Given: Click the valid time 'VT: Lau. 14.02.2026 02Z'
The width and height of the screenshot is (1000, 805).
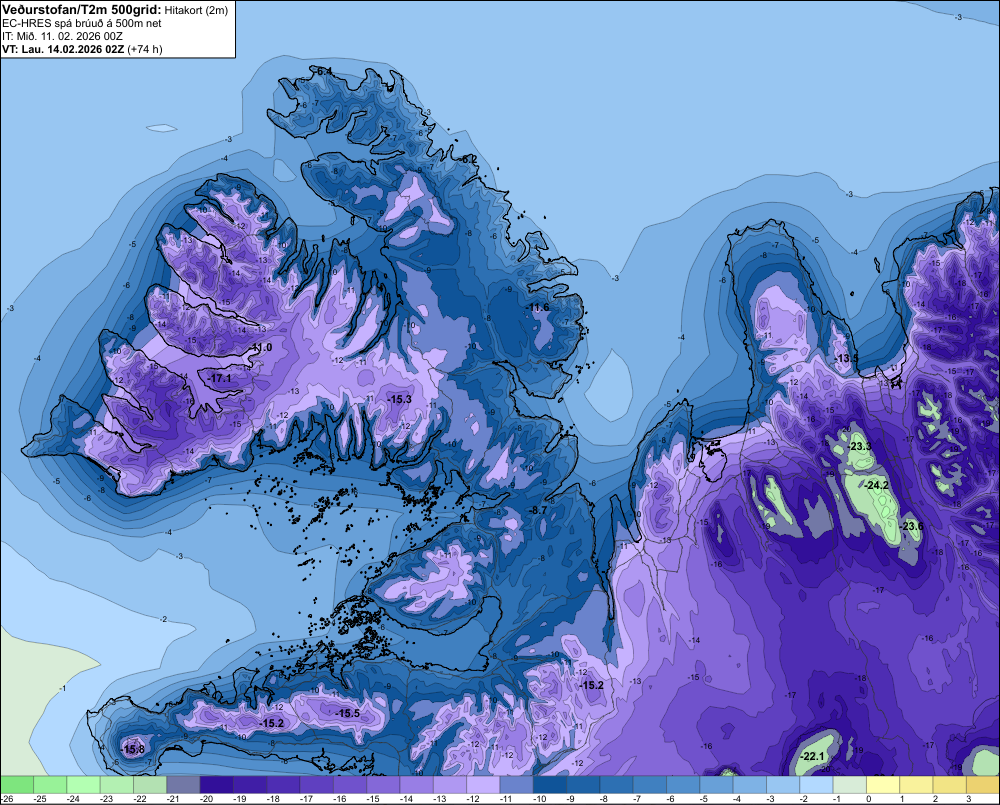Looking at the screenshot, I should pyautogui.click(x=63, y=49).
